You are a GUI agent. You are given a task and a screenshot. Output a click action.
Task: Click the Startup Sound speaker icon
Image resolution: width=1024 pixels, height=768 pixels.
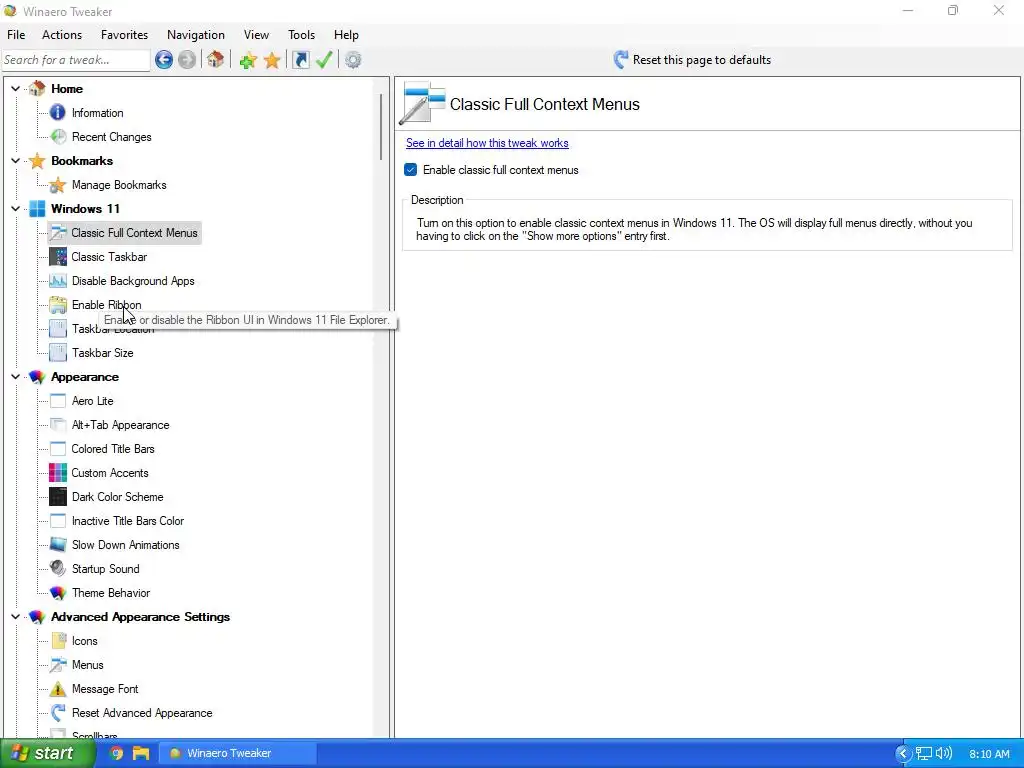(57, 569)
